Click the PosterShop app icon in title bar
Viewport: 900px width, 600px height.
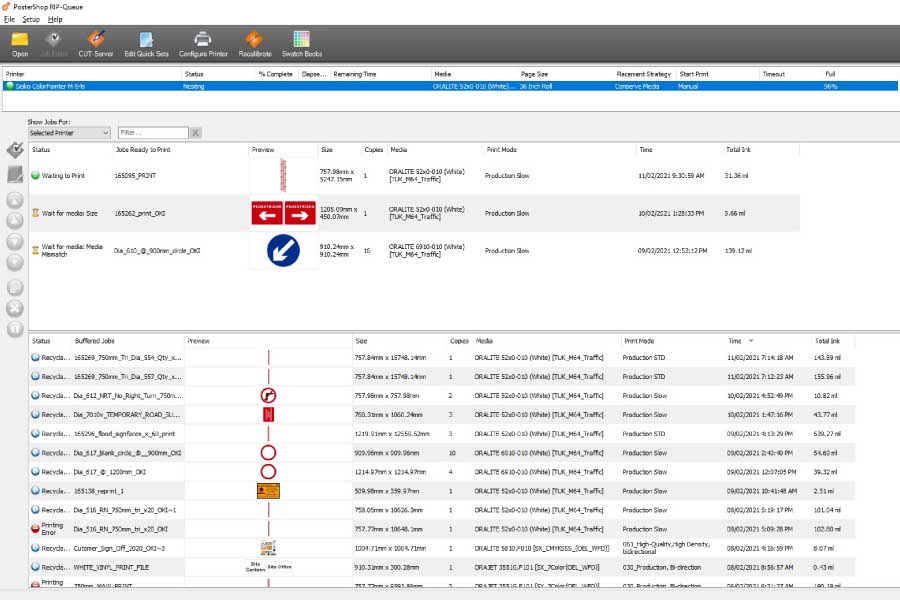point(6,7)
